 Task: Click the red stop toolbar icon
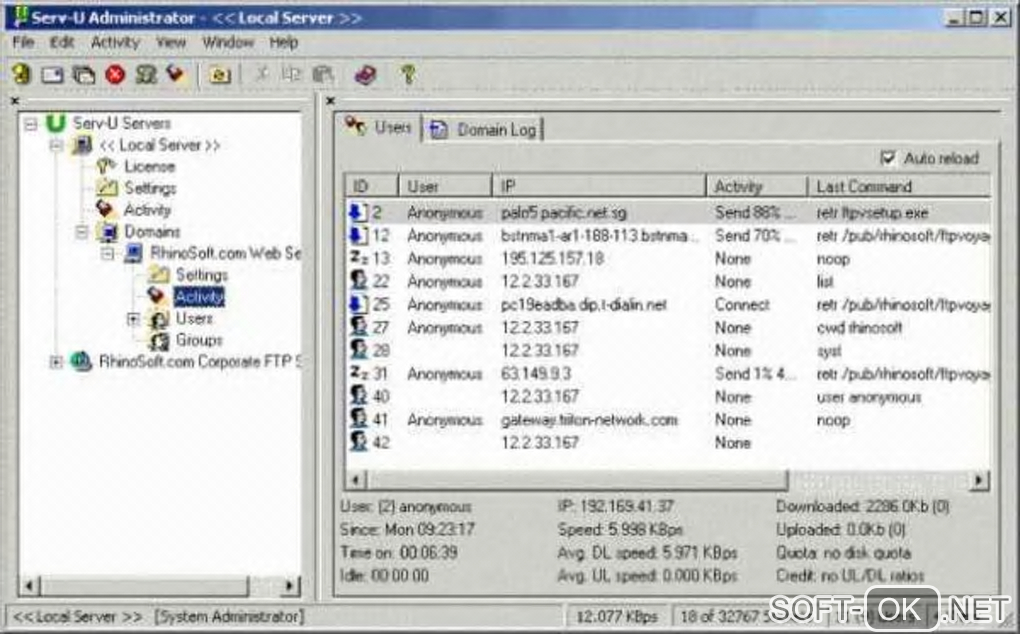point(115,75)
